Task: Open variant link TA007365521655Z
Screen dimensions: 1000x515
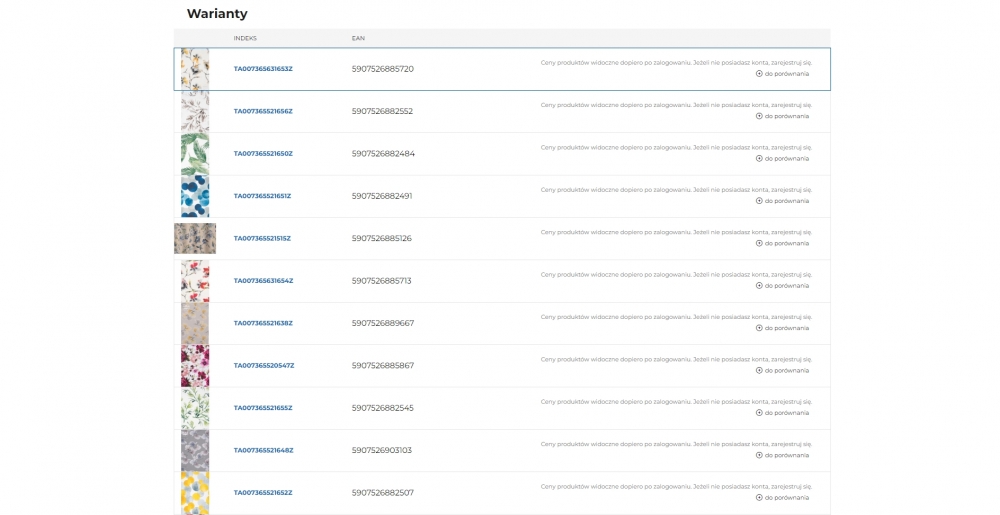Action: 263,408
